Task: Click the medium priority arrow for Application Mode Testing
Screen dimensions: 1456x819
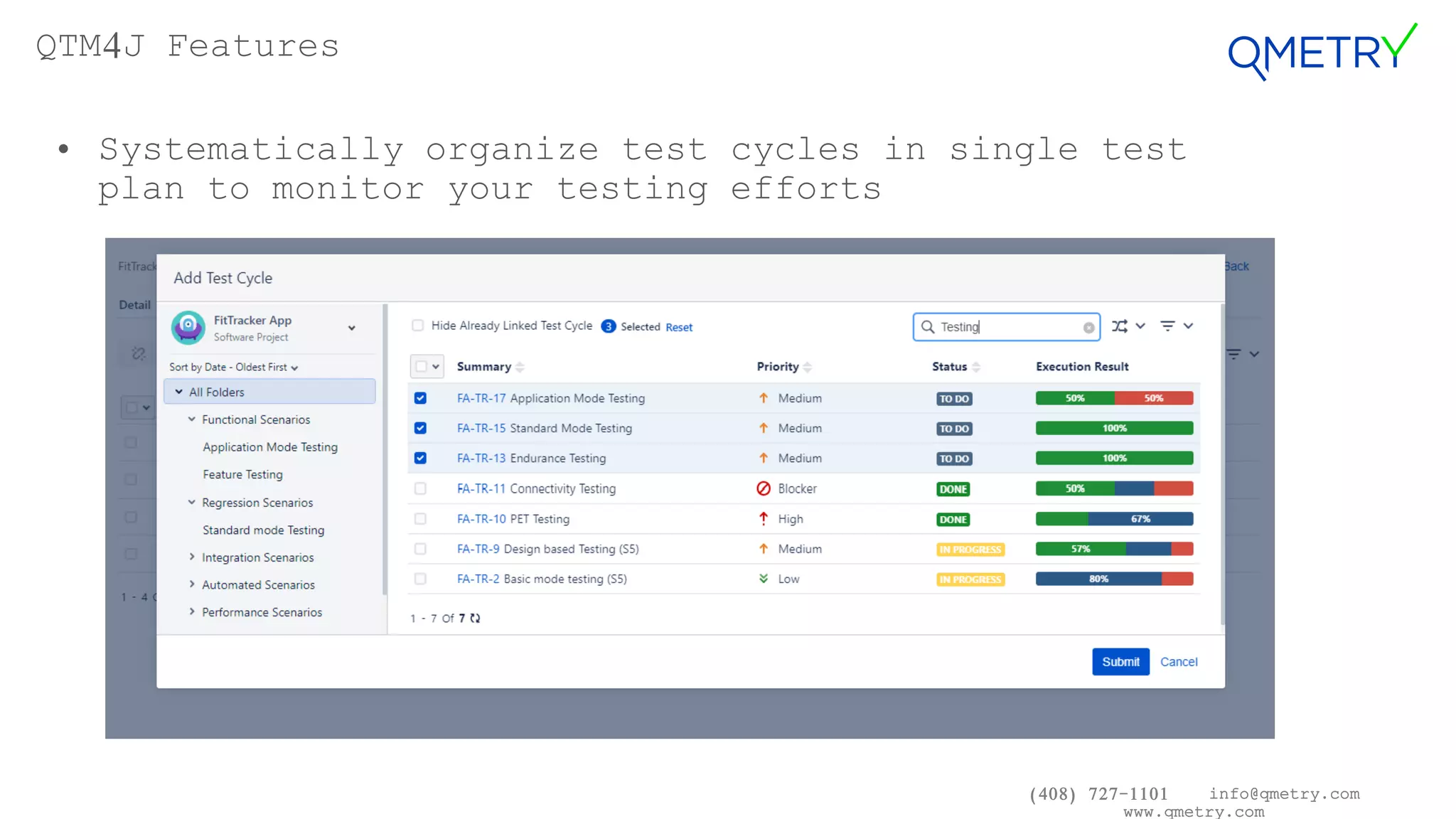Action: coord(764,398)
